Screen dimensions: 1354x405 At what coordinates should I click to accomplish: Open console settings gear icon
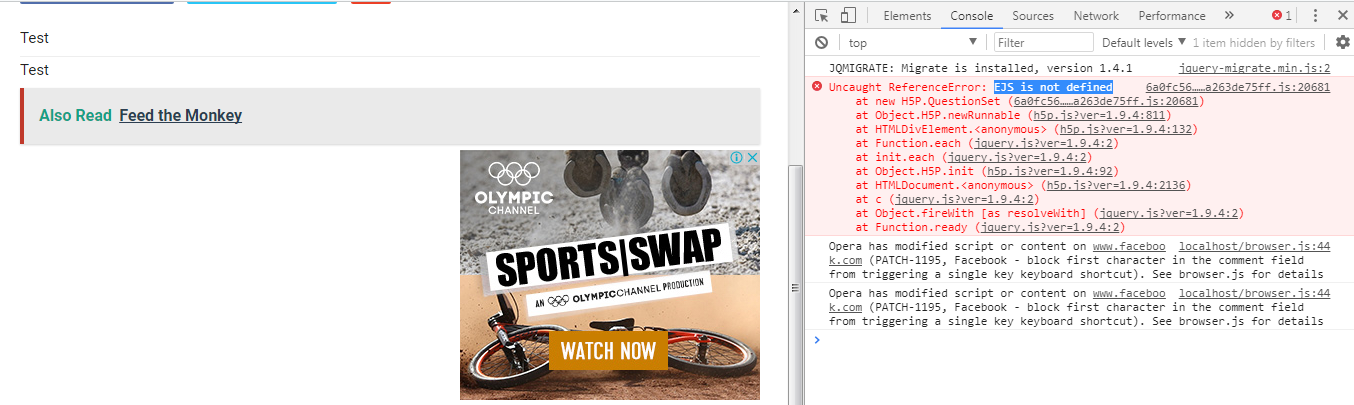[1342, 42]
